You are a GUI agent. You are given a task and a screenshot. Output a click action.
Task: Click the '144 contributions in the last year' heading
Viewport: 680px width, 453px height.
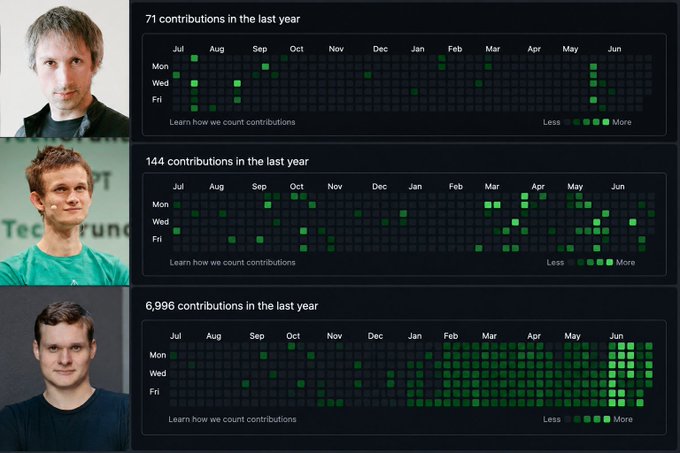(x=227, y=162)
